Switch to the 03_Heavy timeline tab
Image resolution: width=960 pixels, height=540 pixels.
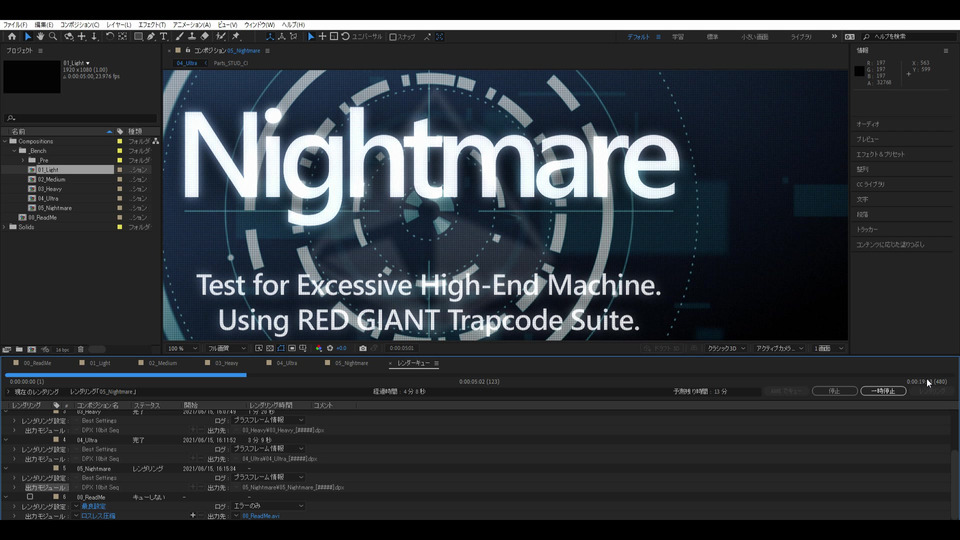point(227,364)
